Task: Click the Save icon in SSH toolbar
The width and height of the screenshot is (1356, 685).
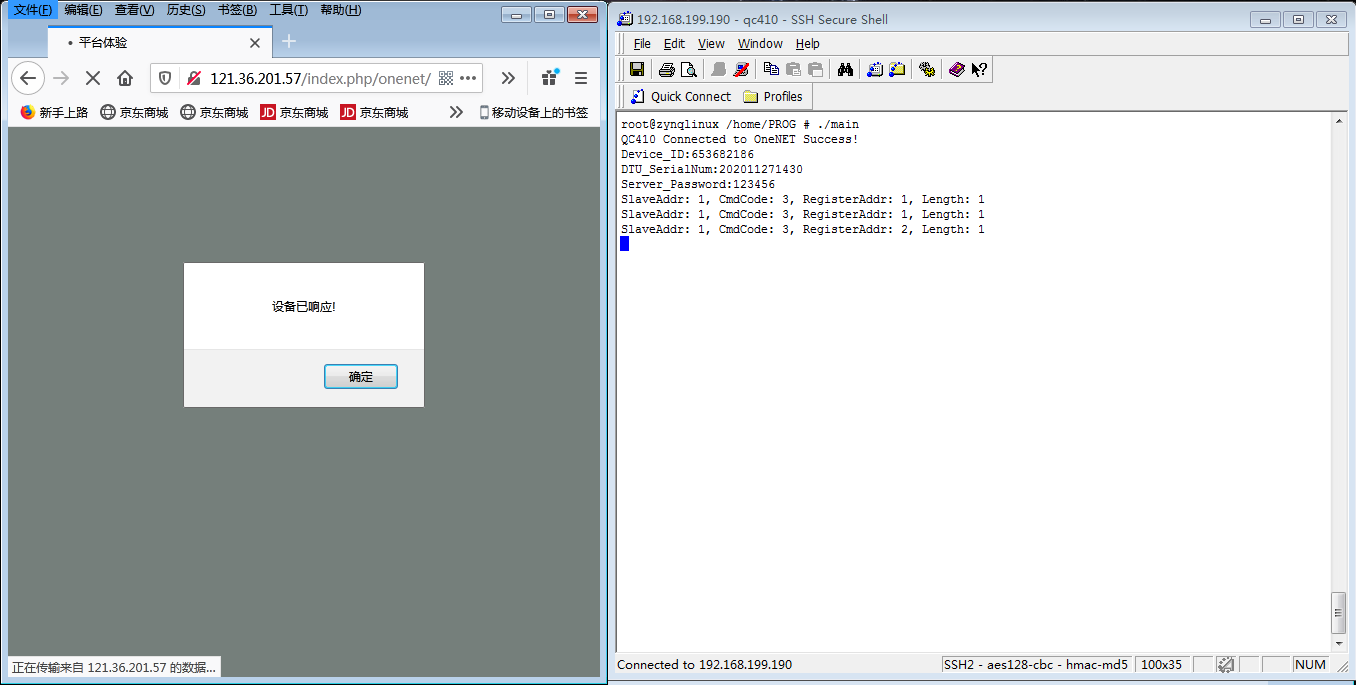Action: pyautogui.click(x=636, y=69)
